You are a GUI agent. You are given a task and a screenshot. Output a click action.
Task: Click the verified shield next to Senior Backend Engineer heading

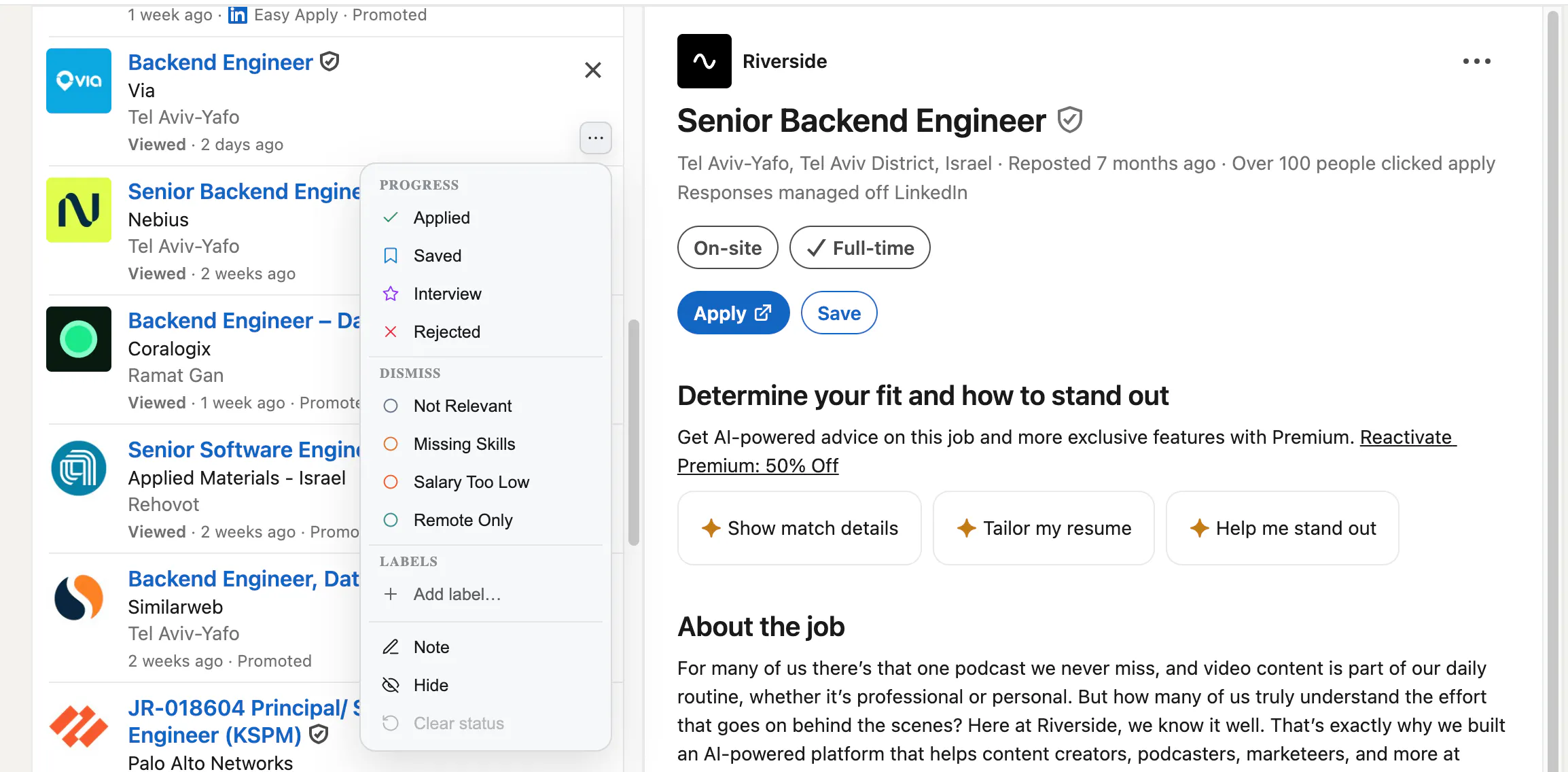pyautogui.click(x=1070, y=120)
